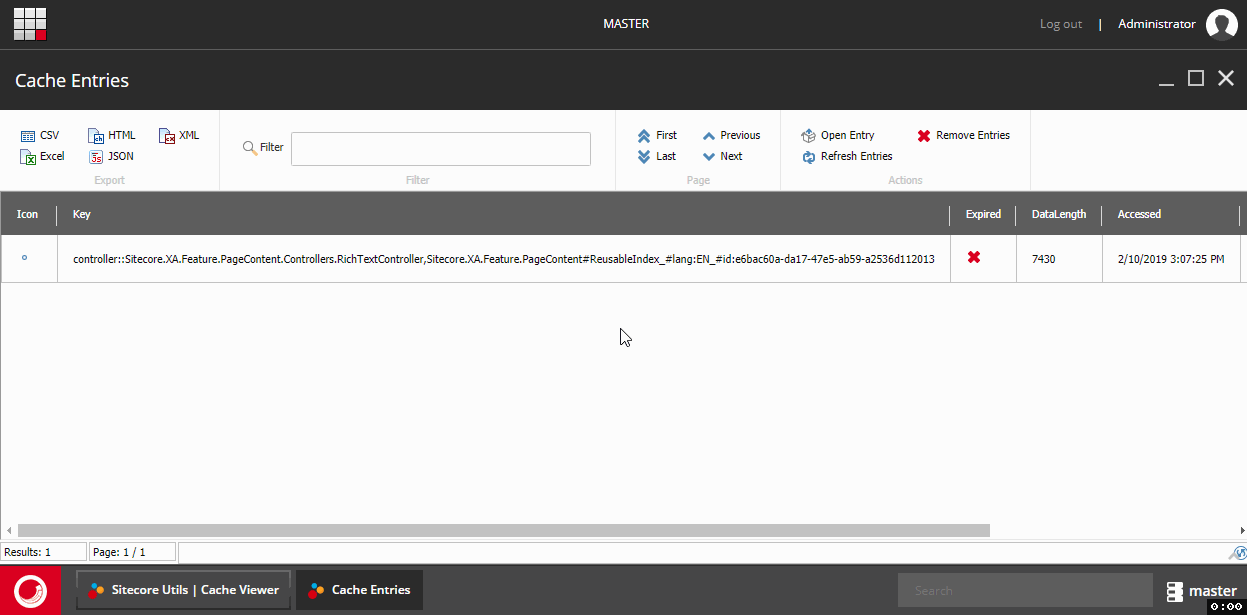Export entries as JSON
The image size is (1247, 615).
(111, 156)
